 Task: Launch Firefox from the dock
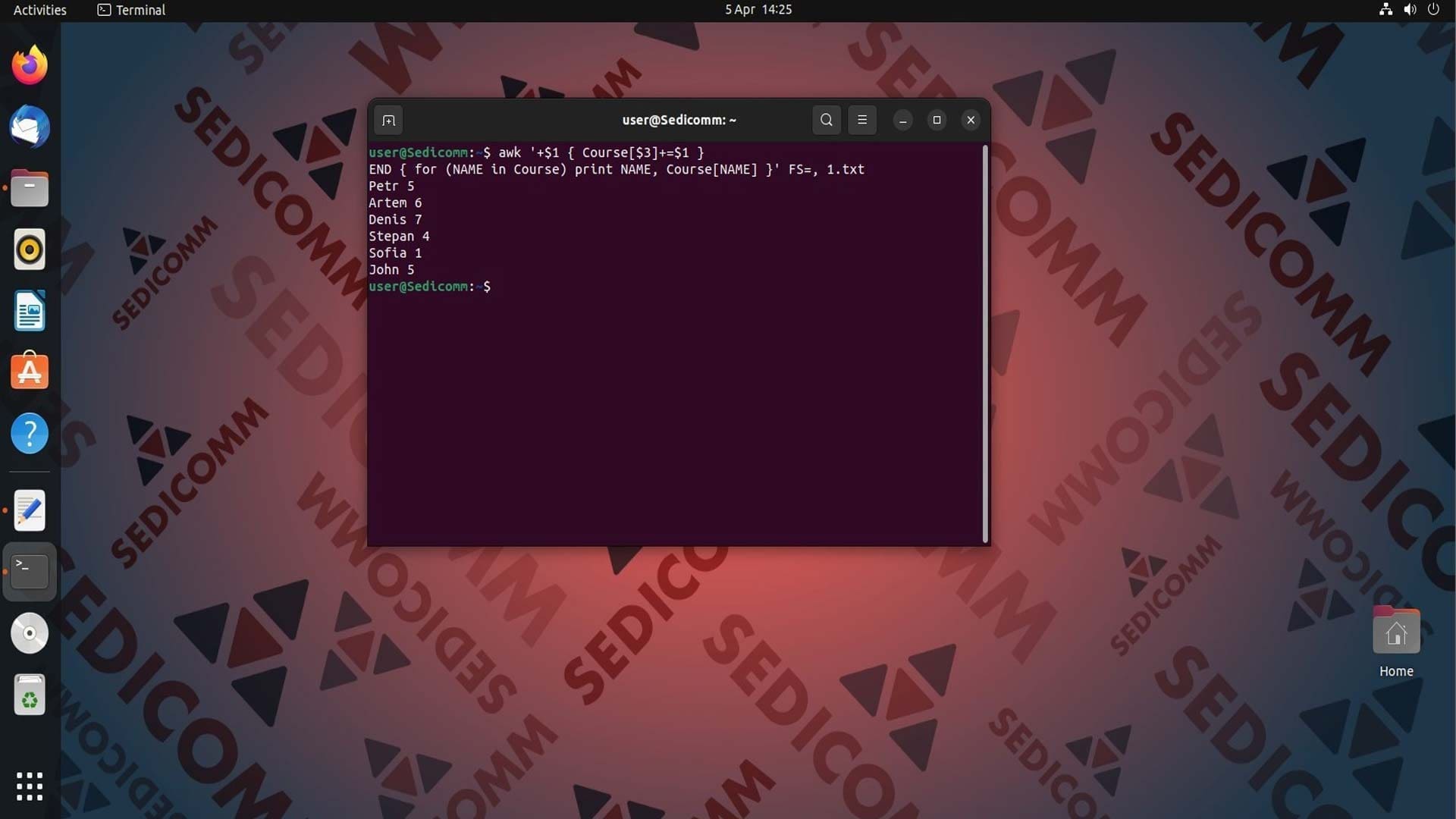(30, 65)
